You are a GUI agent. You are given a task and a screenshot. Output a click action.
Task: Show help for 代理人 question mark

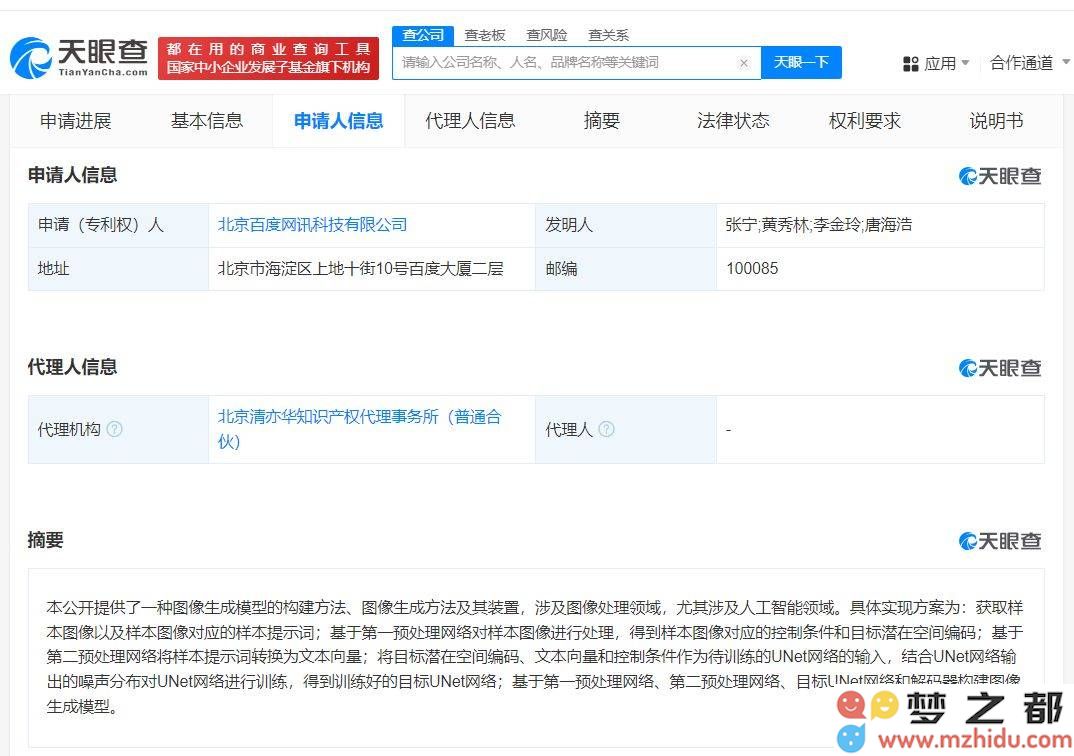(606, 429)
